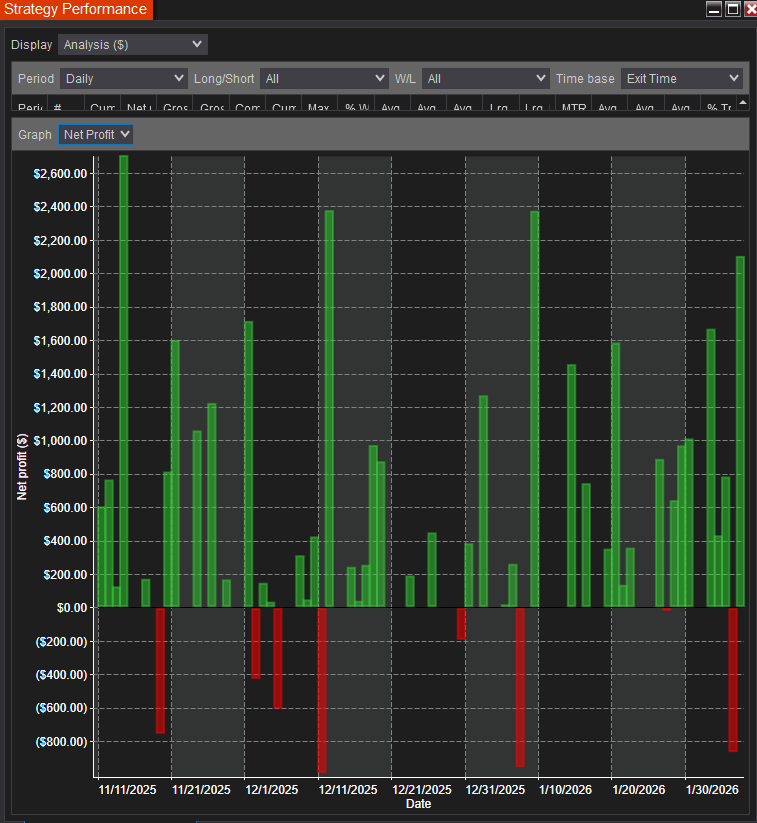Click the grid scroll-up arrow

tap(743, 102)
